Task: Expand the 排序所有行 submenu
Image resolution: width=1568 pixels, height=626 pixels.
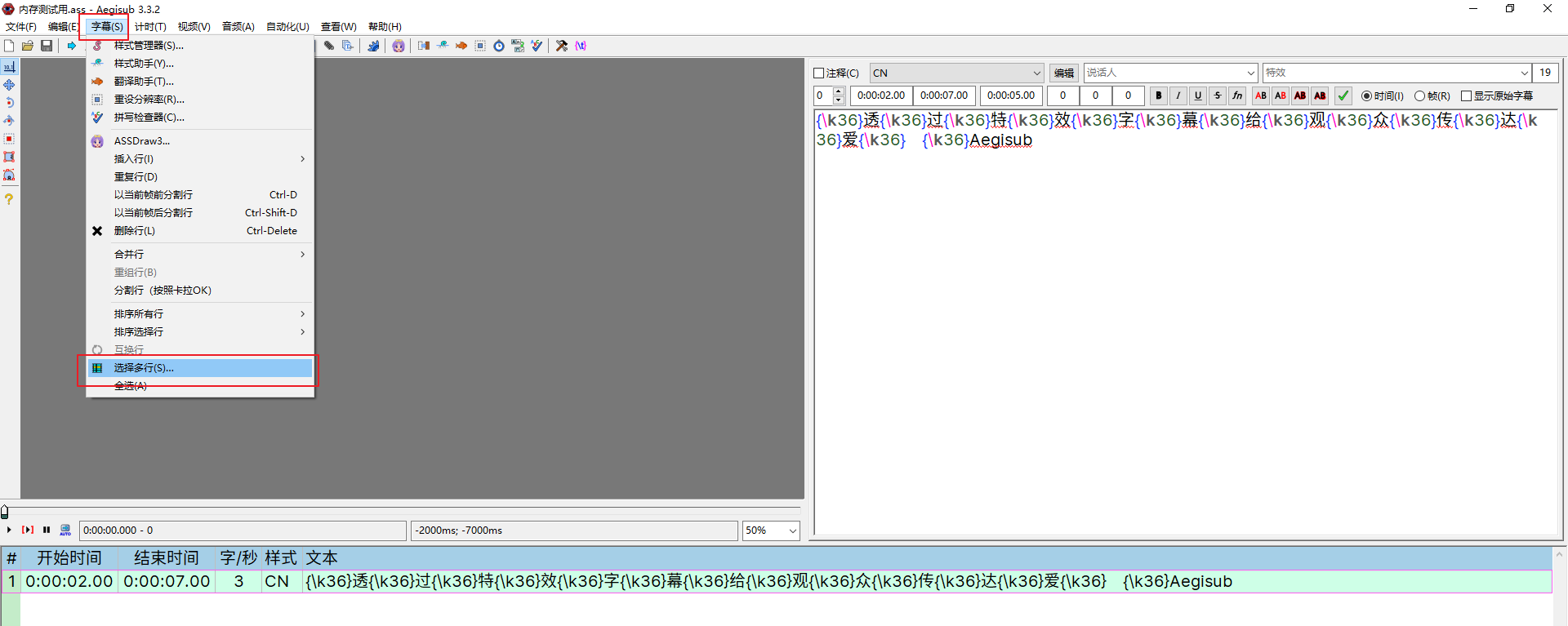Action: point(199,314)
